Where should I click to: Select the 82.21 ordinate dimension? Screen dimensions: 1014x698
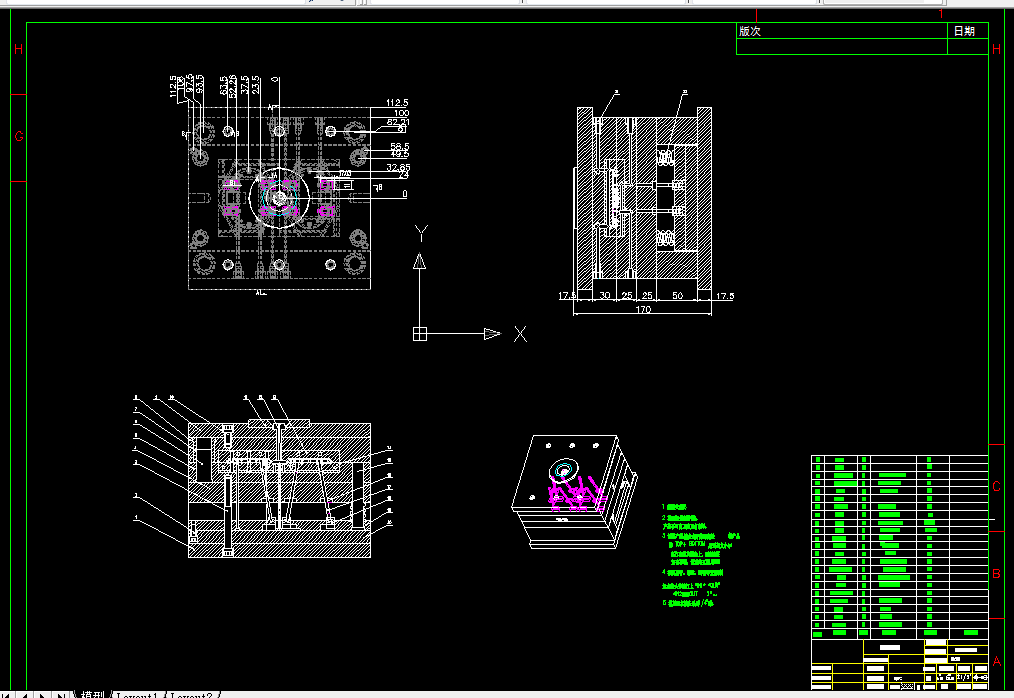tap(398, 122)
